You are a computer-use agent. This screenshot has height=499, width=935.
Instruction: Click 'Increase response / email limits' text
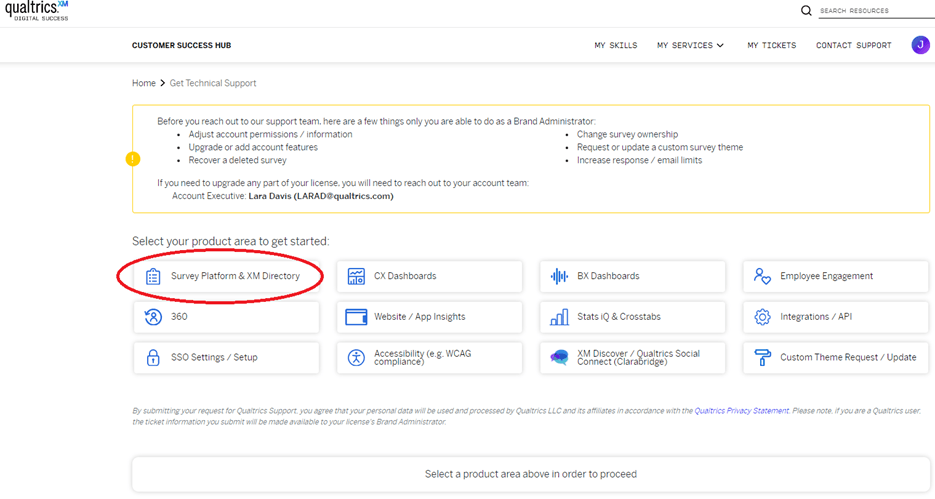coord(639,160)
